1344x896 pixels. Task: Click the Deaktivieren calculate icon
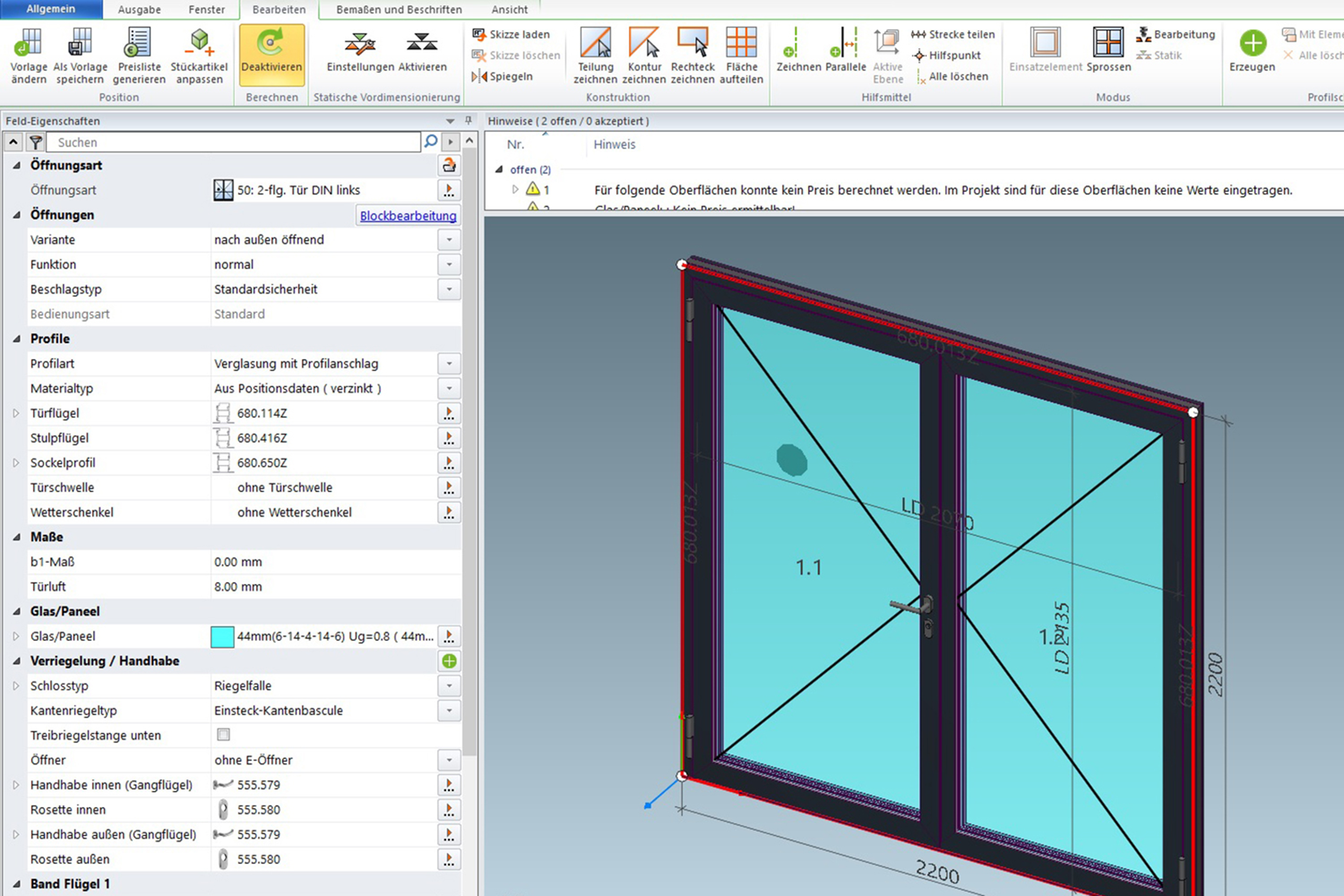271,44
